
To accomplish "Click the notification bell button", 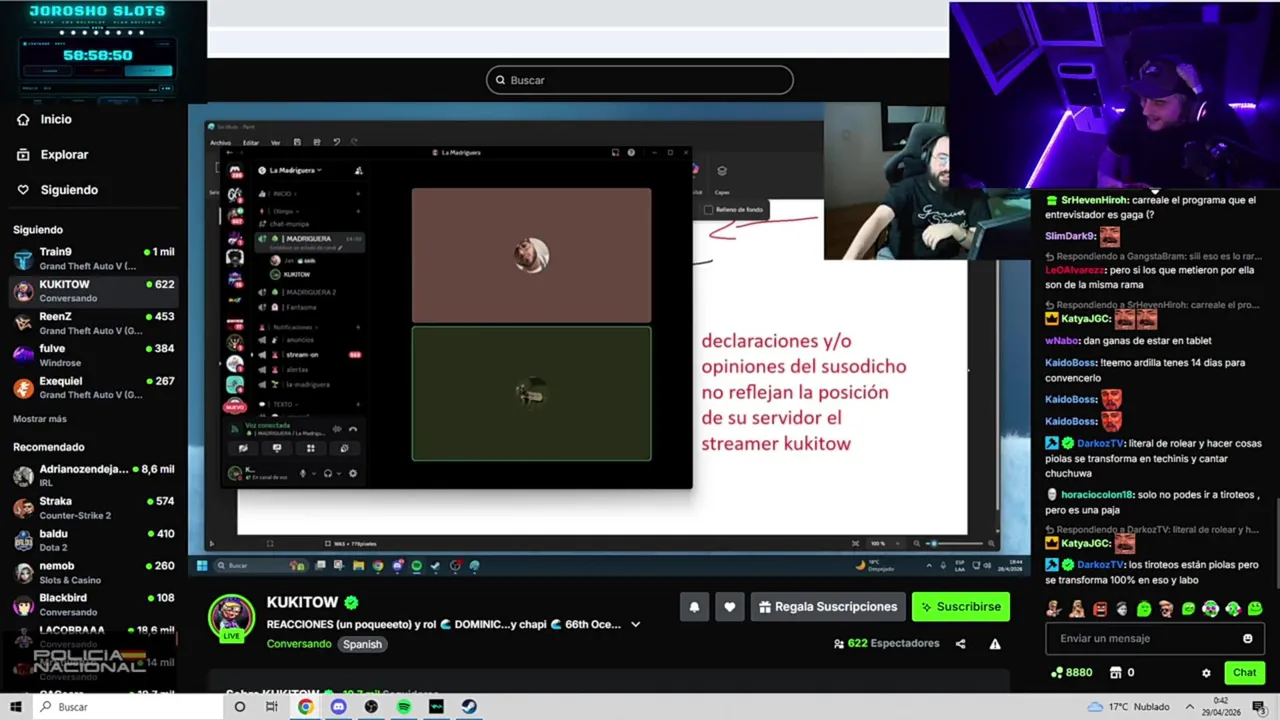I will (x=694, y=607).
